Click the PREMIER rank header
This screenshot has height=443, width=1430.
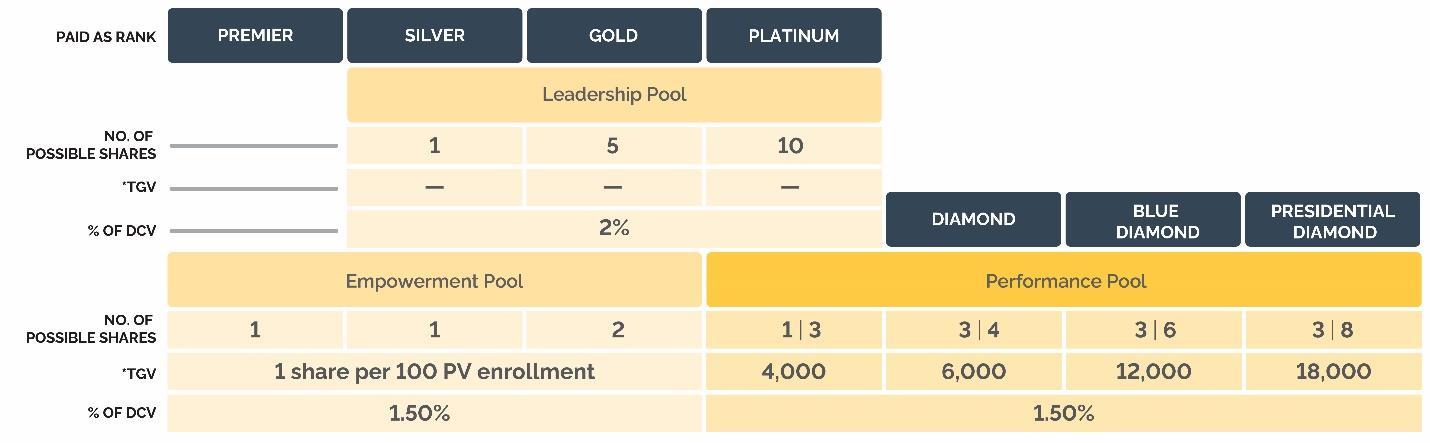255,36
